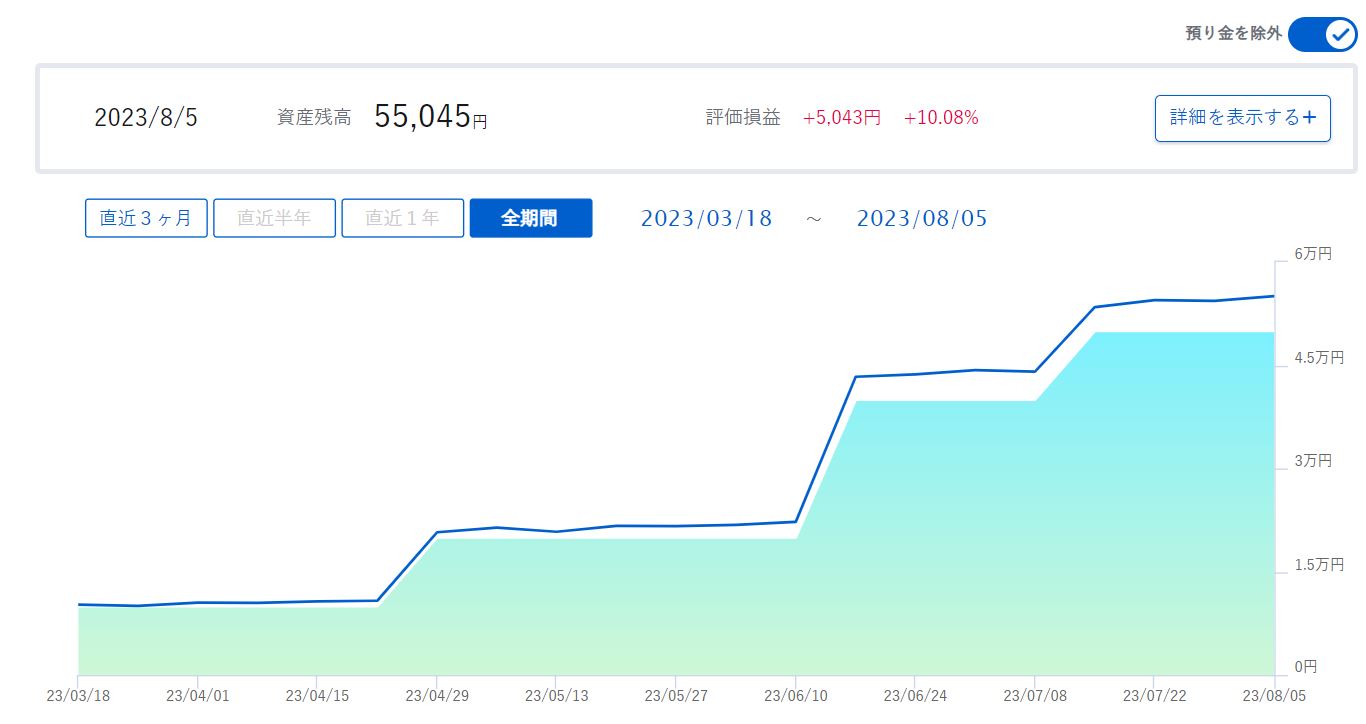Click the 23/08/05 x-axis label
Image resolution: width=1366 pixels, height=724 pixels.
[1274, 695]
